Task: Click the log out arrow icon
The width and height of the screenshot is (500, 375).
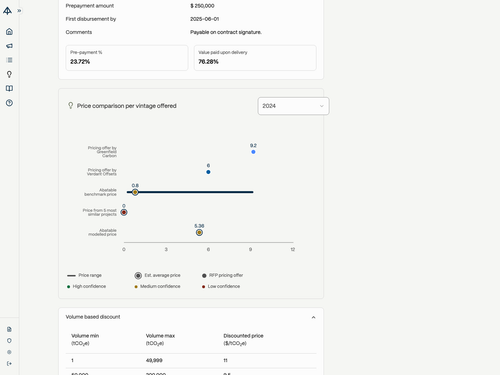Action: [x=9, y=363]
